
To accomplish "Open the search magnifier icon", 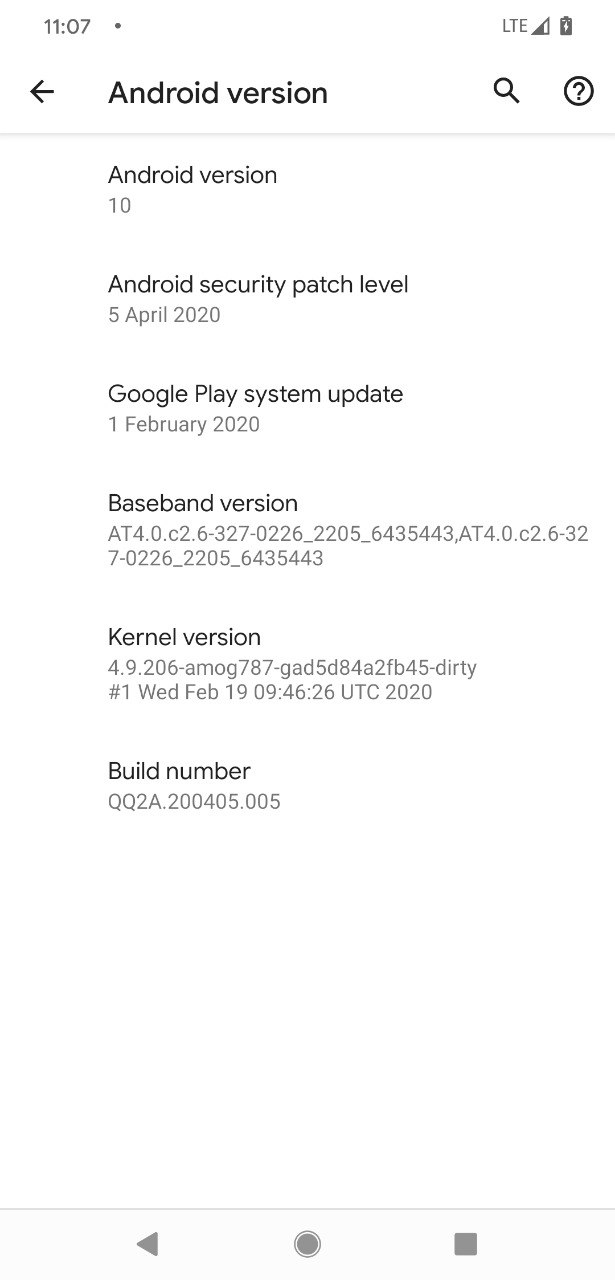I will 507,91.
